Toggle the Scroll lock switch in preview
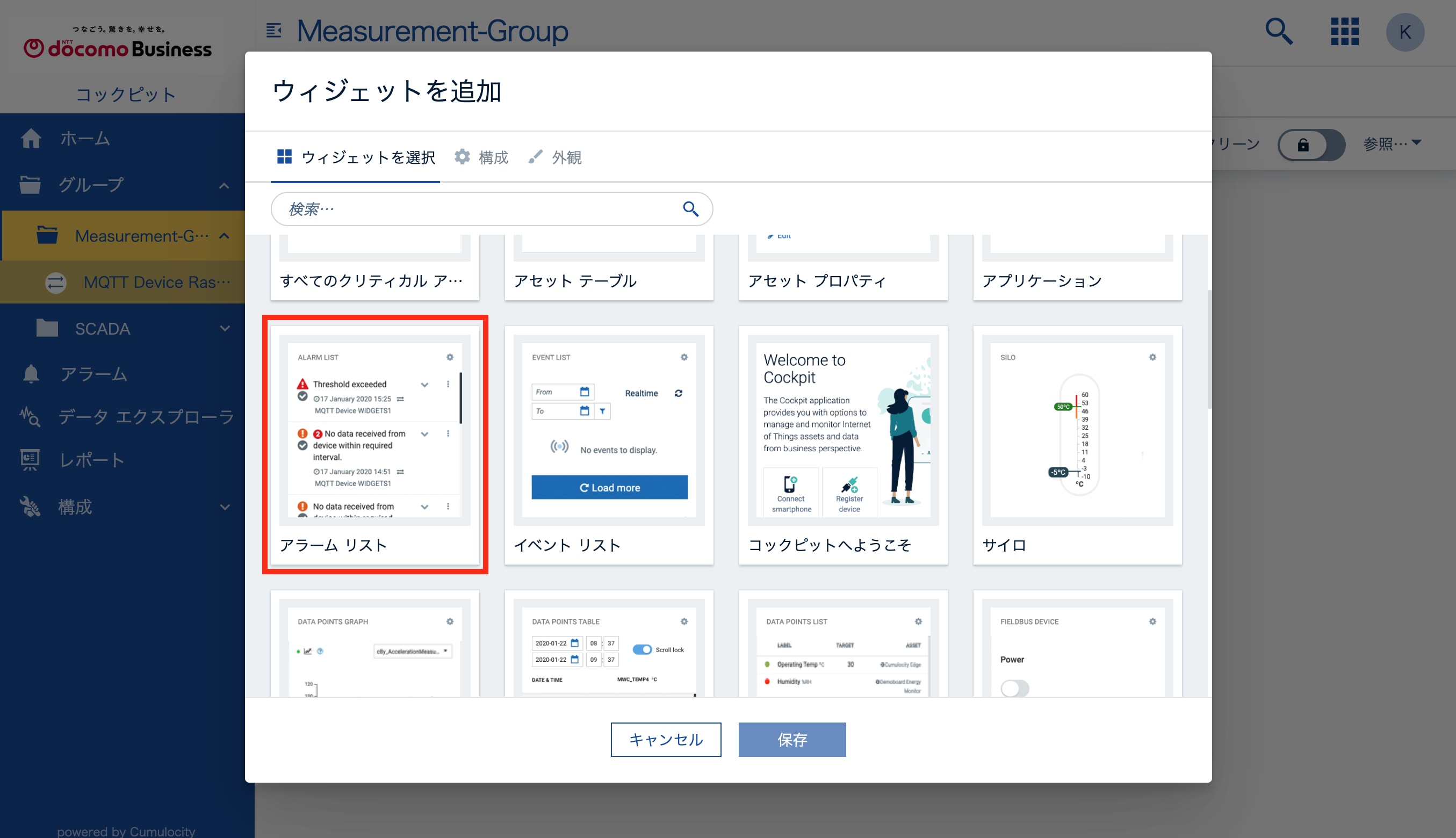The image size is (1456, 838). [x=642, y=650]
